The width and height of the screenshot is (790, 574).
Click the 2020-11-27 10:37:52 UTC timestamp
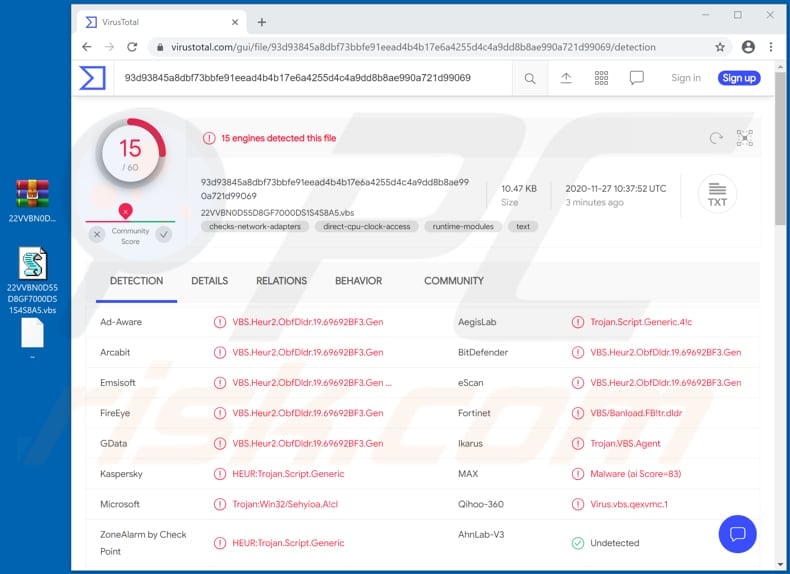[x=616, y=188]
